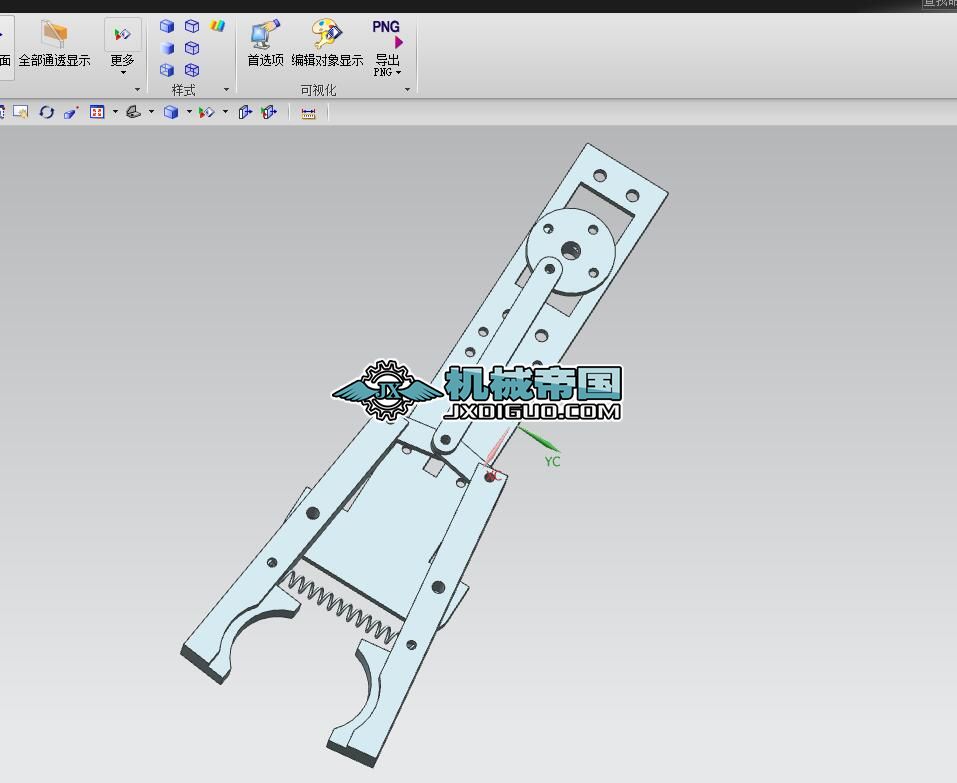
Task: Select the eraser icon on lower toolbar
Action: point(69,112)
